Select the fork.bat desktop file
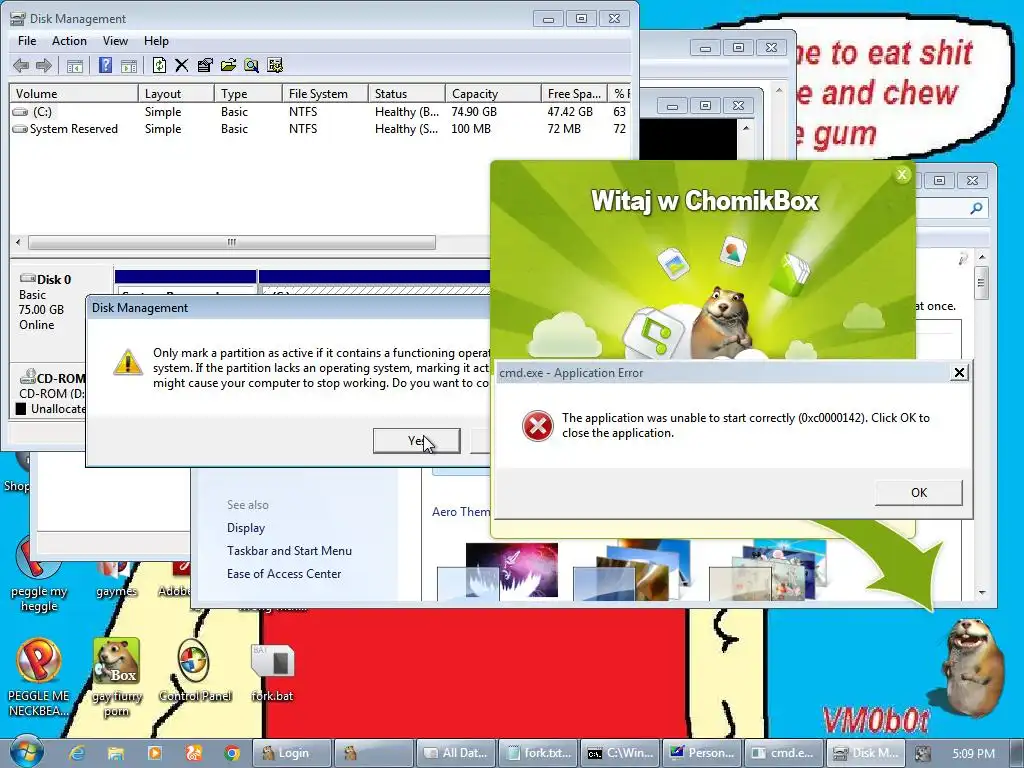 click(x=272, y=673)
